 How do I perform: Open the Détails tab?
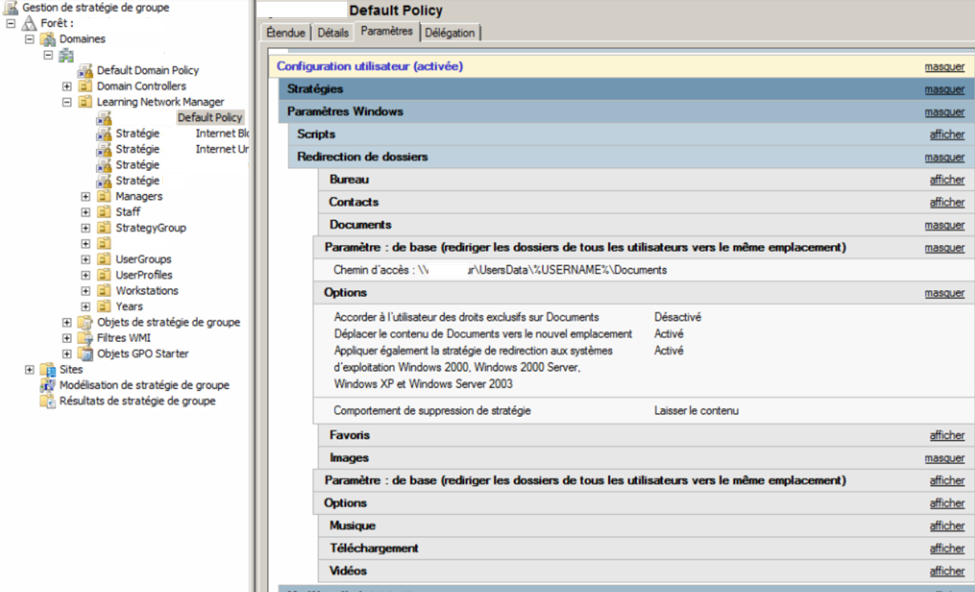333,33
